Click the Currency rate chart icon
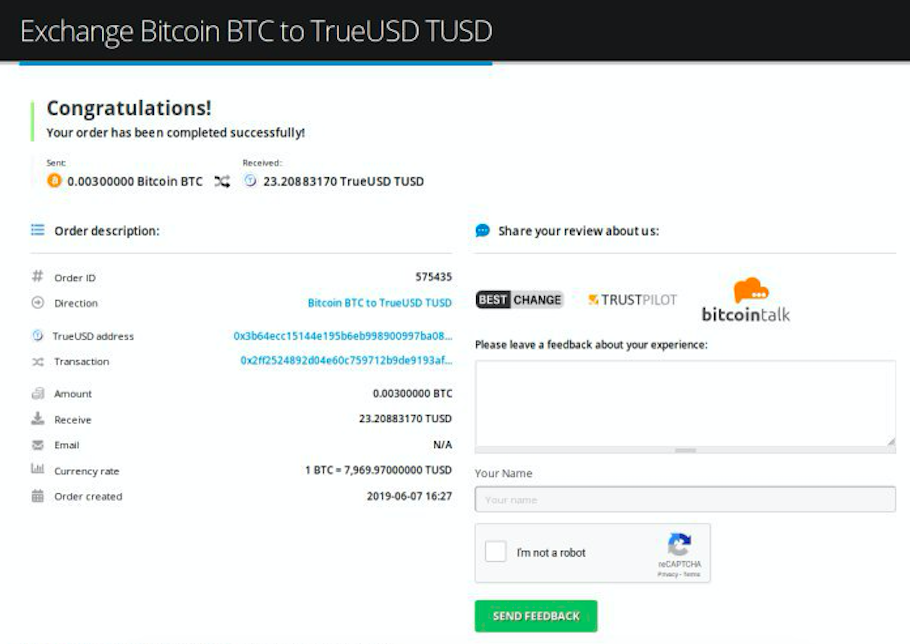This screenshot has width=910, height=644. coord(38,470)
